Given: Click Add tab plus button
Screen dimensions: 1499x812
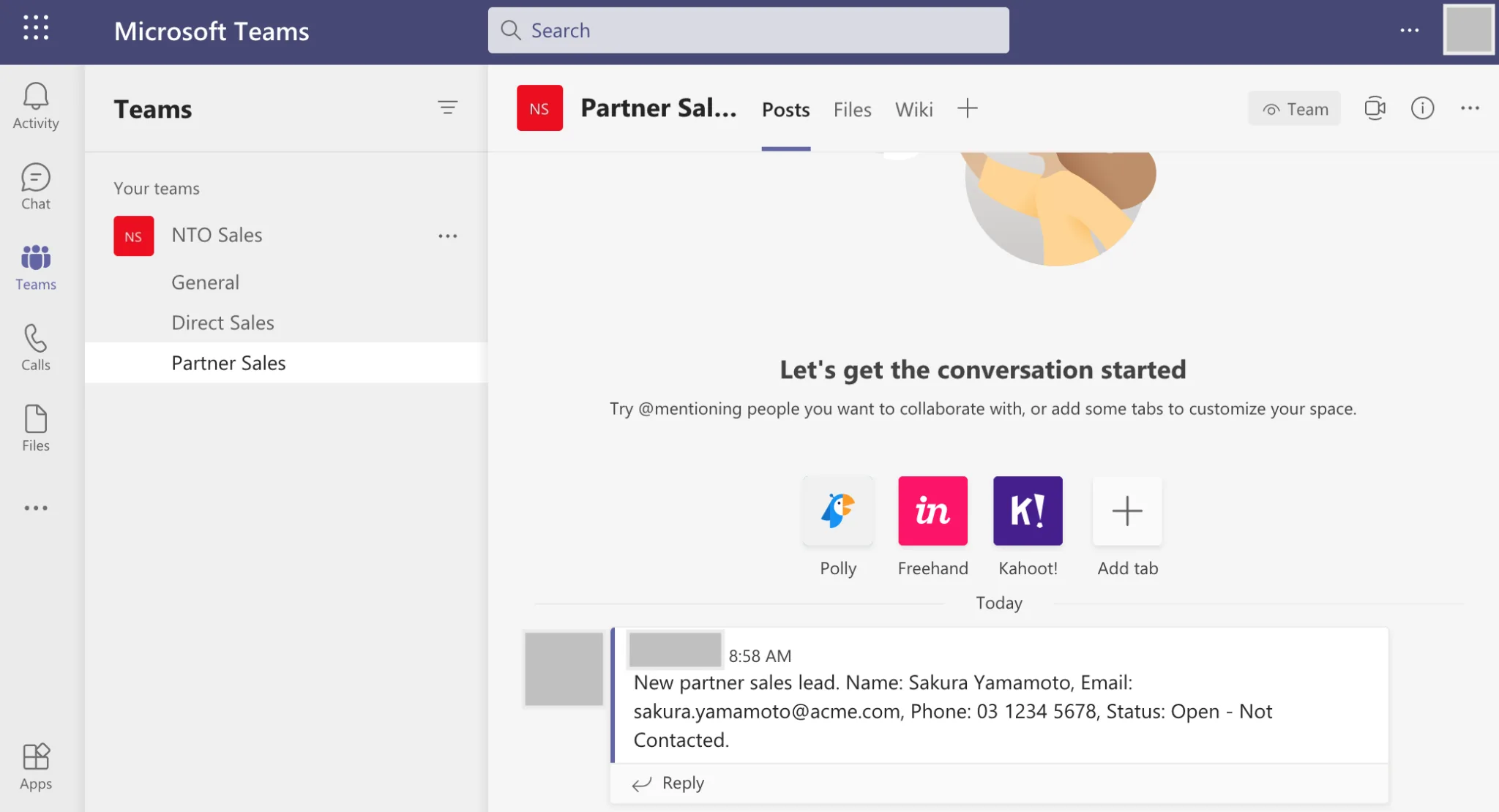Looking at the screenshot, I should [1127, 510].
